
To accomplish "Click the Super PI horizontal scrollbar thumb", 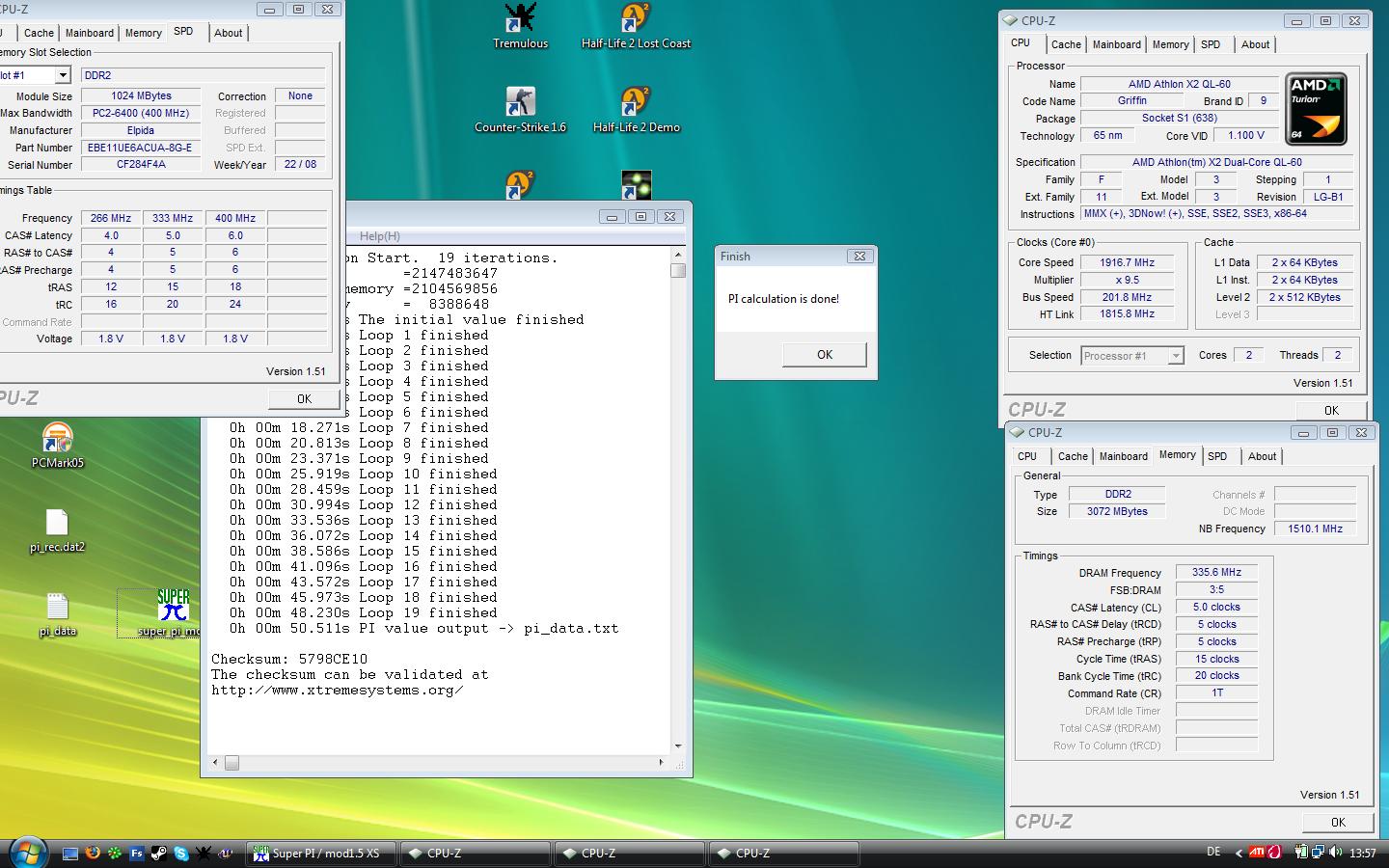I will (231, 763).
